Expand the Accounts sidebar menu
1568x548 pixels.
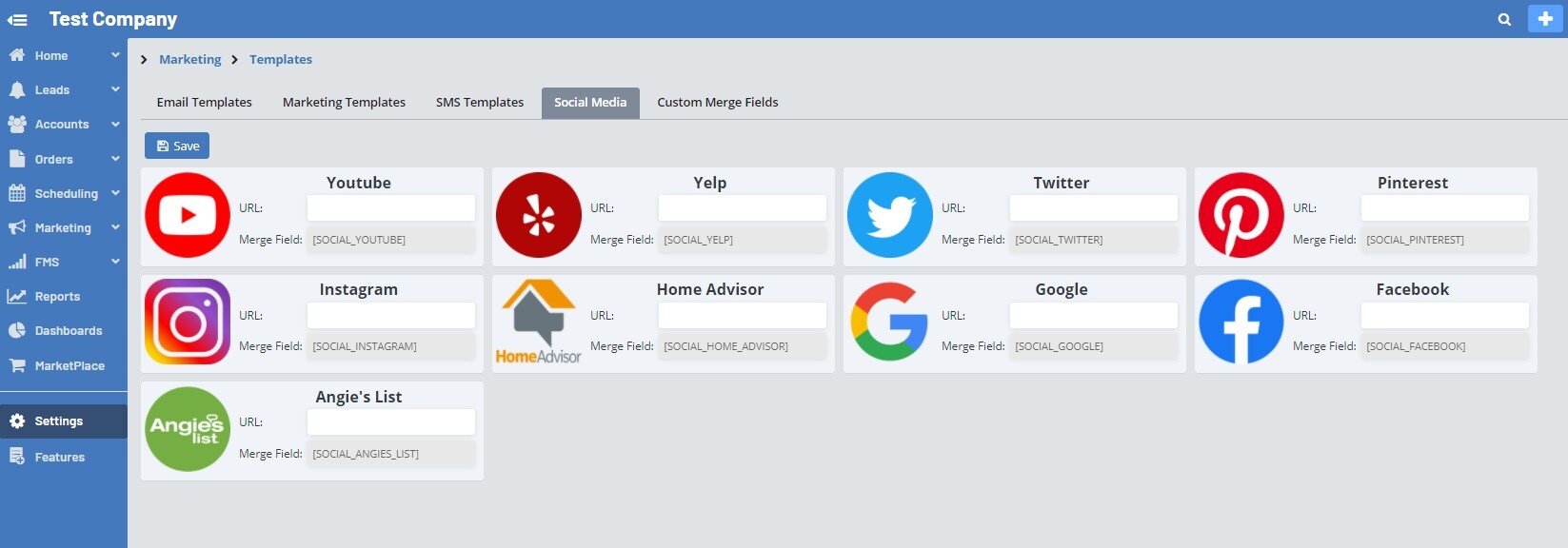63,125
